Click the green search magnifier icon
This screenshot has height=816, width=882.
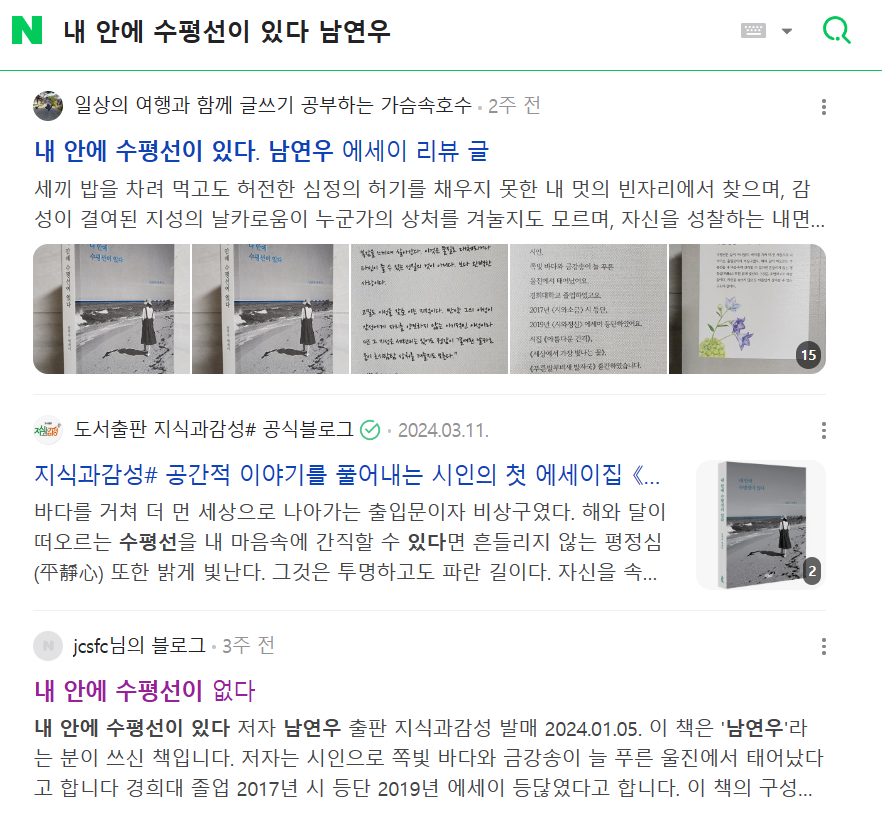[836, 30]
